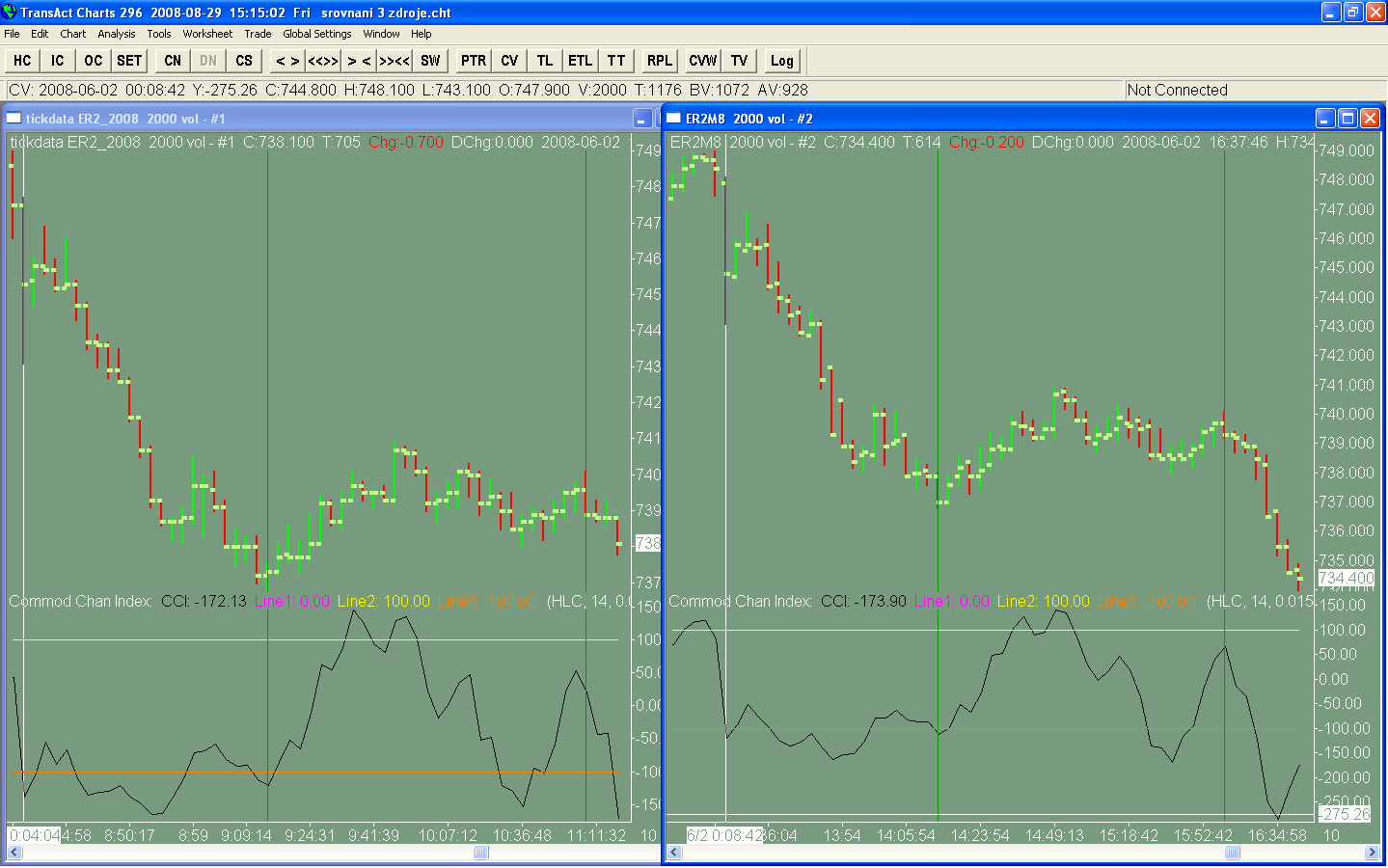Viewport: 1388px width, 868px height.
Task: Select the TL trendline tool
Action: coord(545,61)
